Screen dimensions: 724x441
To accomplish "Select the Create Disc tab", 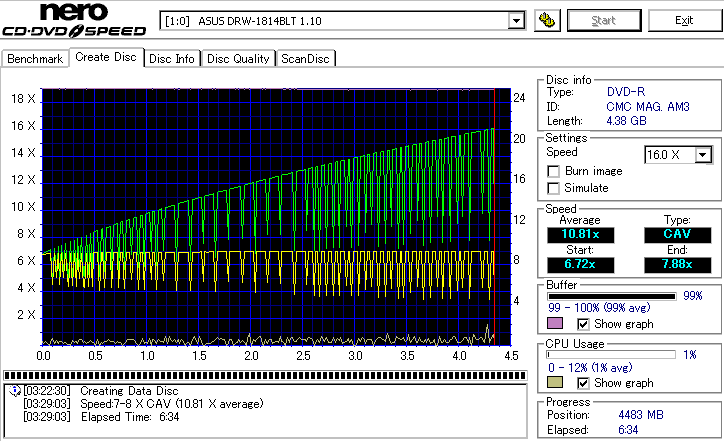I will tap(106, 58).
